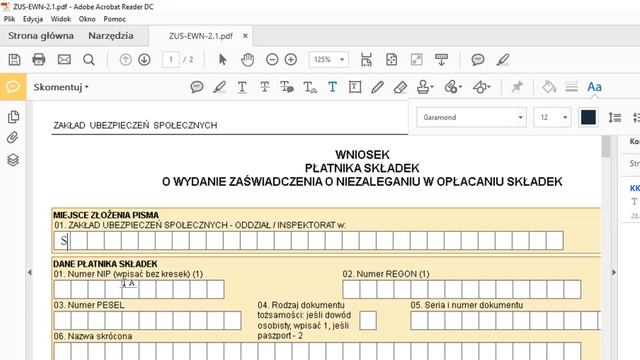Image resolution: width=640 pixels, height=360 pixels.
Task: Select the add text box tool
Action: tap(355, 87)
